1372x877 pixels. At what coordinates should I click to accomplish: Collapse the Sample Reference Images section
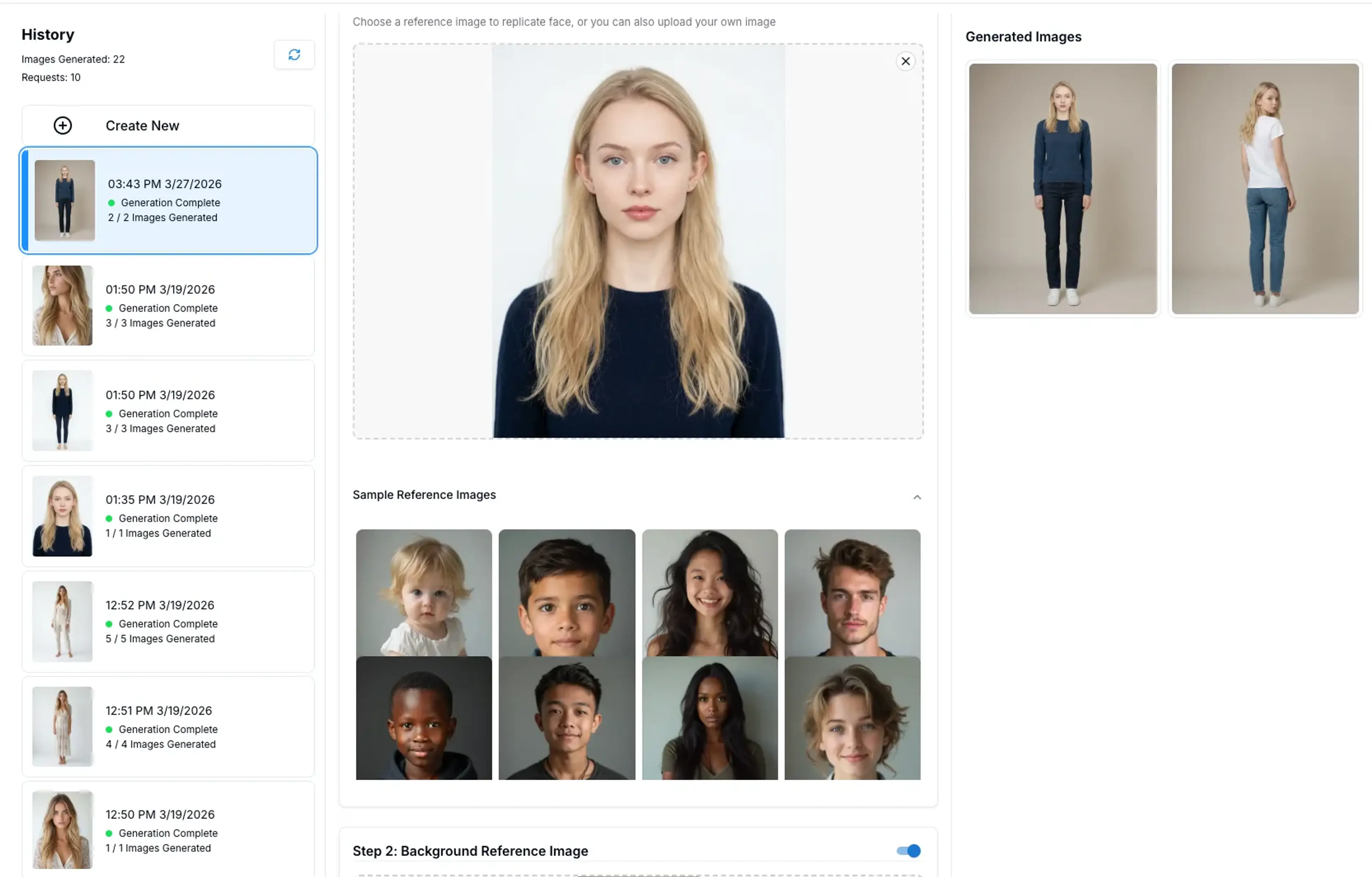[917, 497]
